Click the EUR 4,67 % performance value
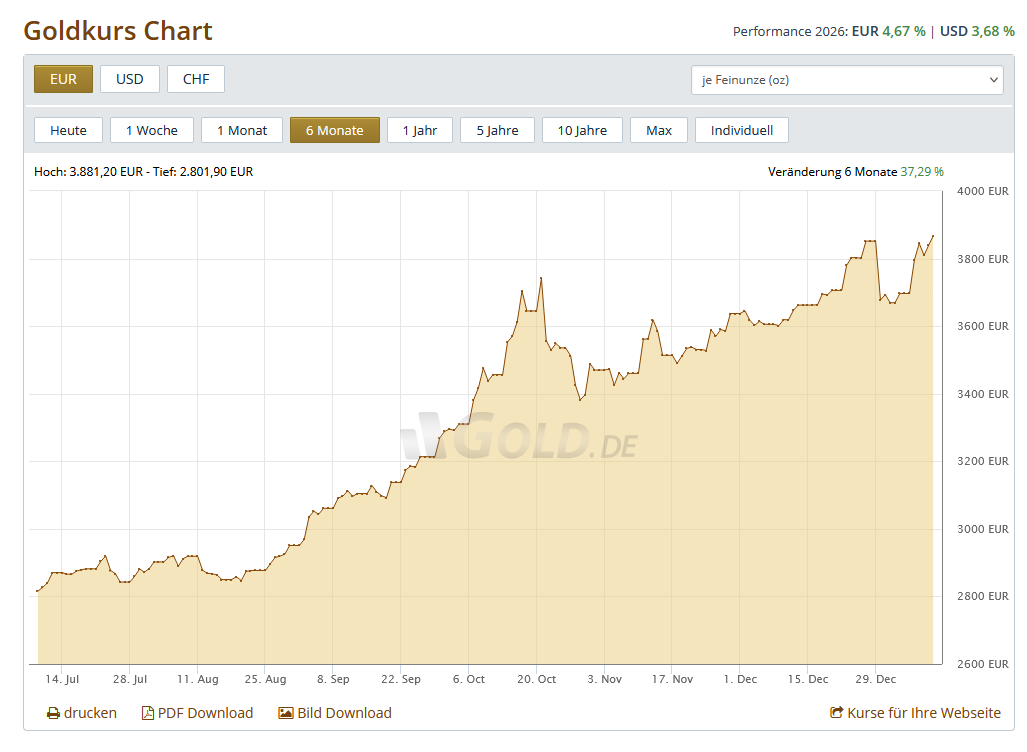Screen dimensions: 1027x752 889,31
